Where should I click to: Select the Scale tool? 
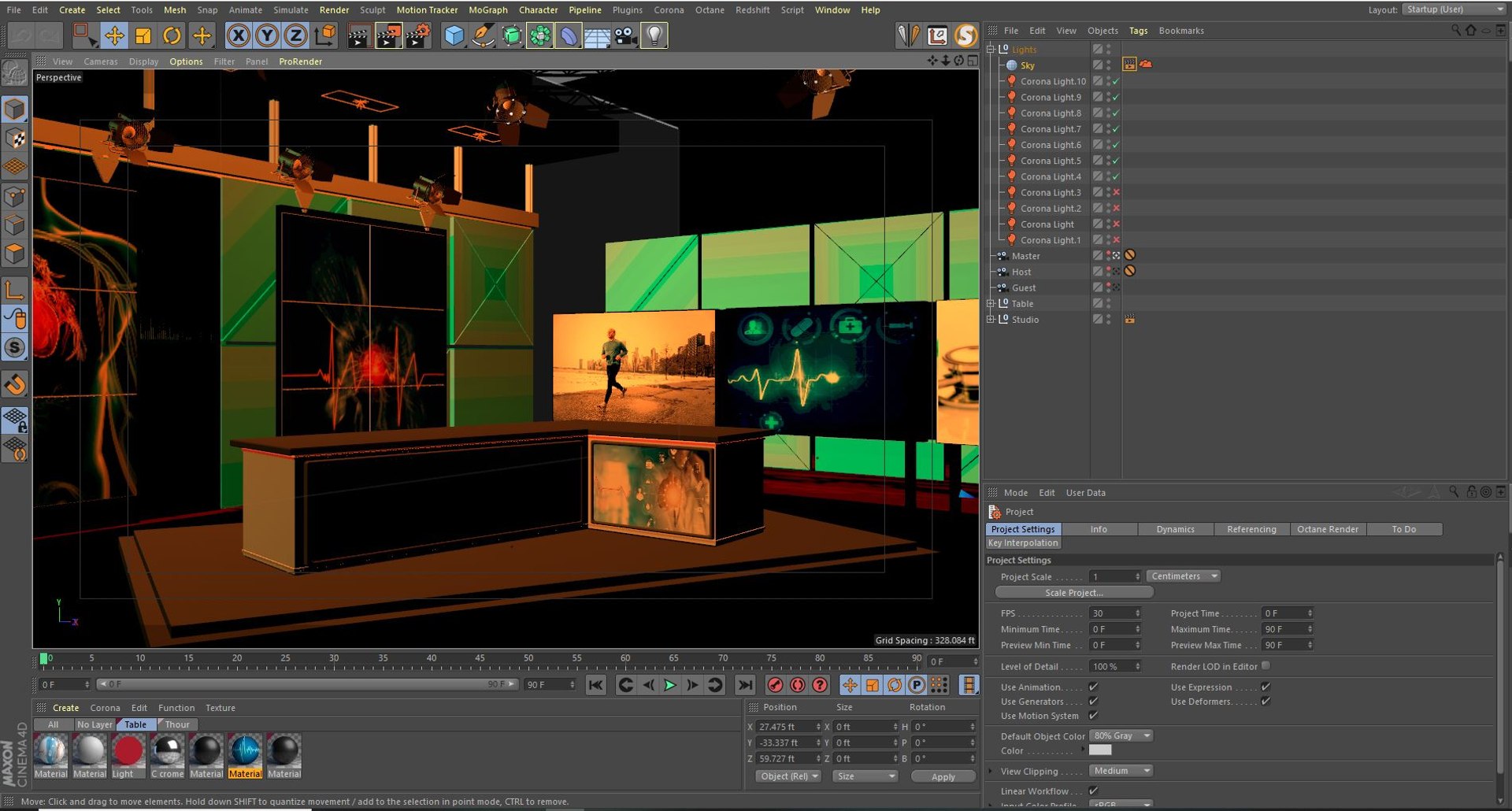pos(143,35)
